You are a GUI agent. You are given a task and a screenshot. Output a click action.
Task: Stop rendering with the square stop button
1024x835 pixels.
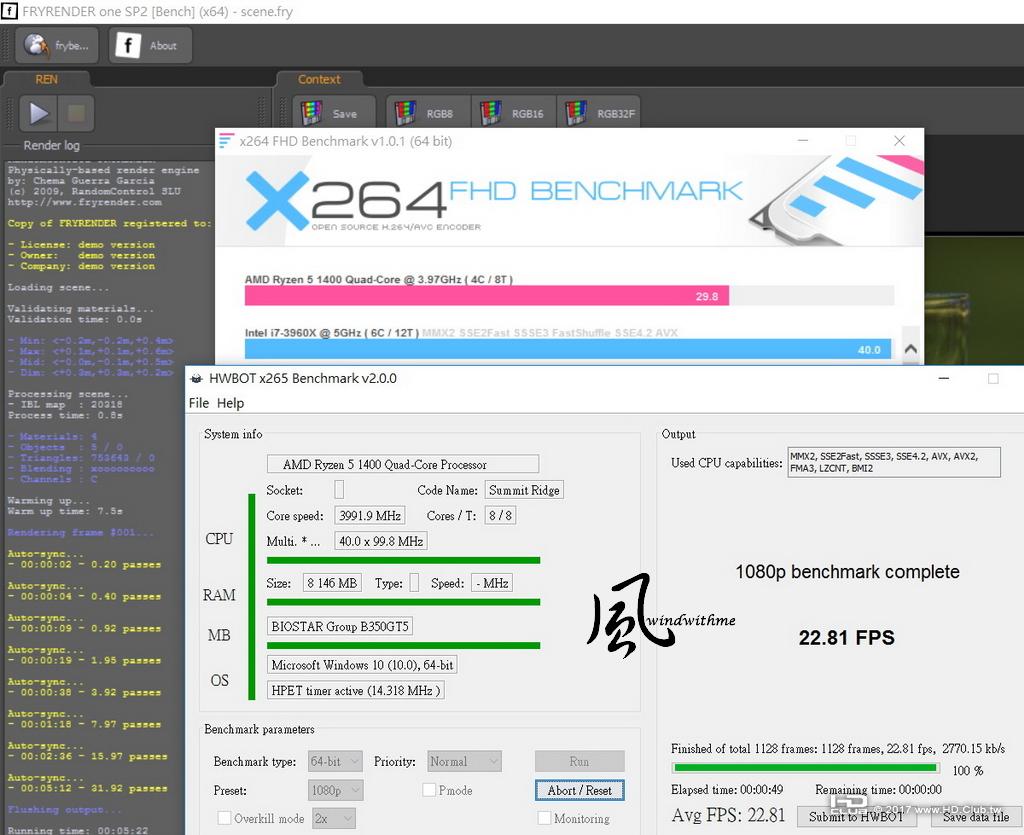click(x=76, y=114)
